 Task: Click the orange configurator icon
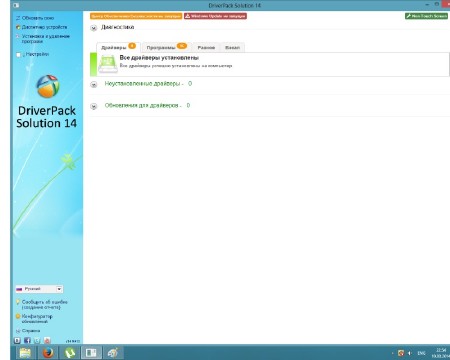pos(18,316)
